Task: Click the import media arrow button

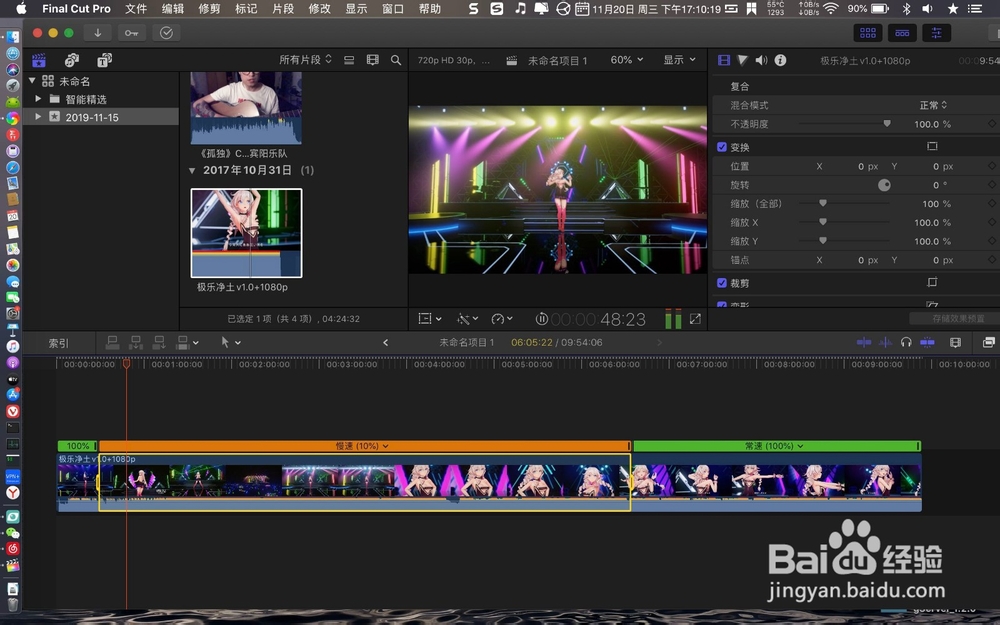Action: click(x=98, y=33)
